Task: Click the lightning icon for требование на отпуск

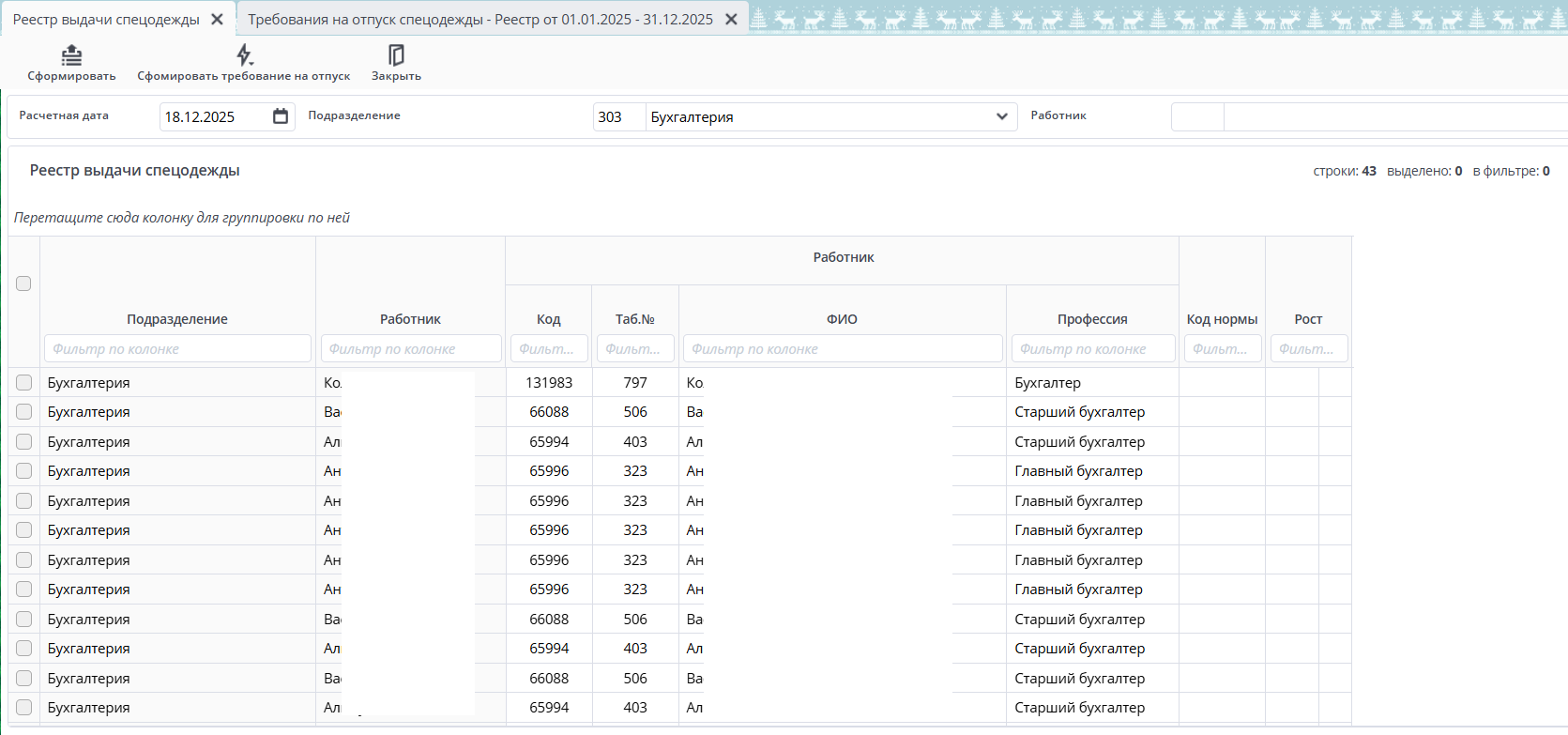Action: 244,55
